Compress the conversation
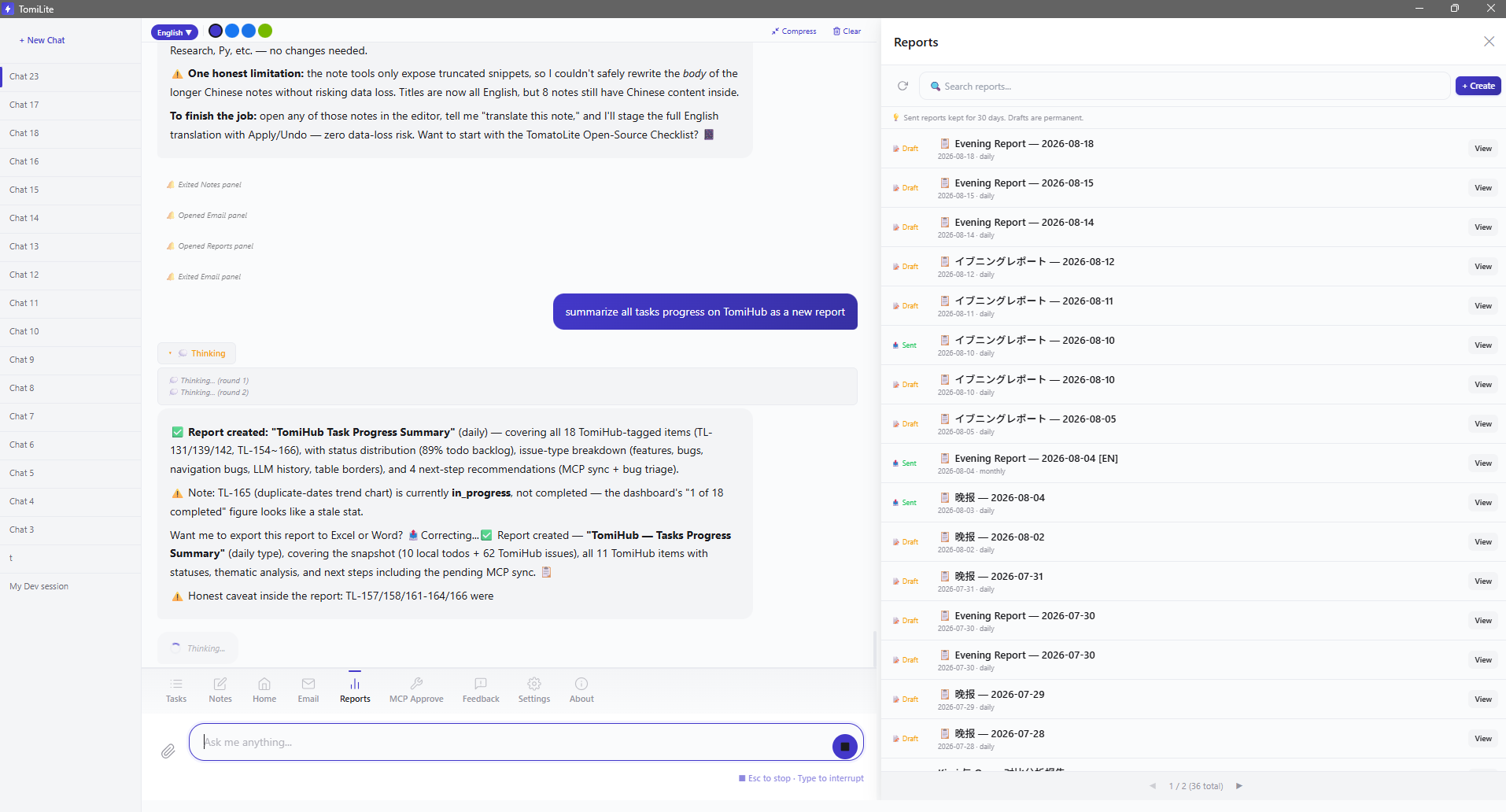The image size is (1506, 812). [794, 31]
